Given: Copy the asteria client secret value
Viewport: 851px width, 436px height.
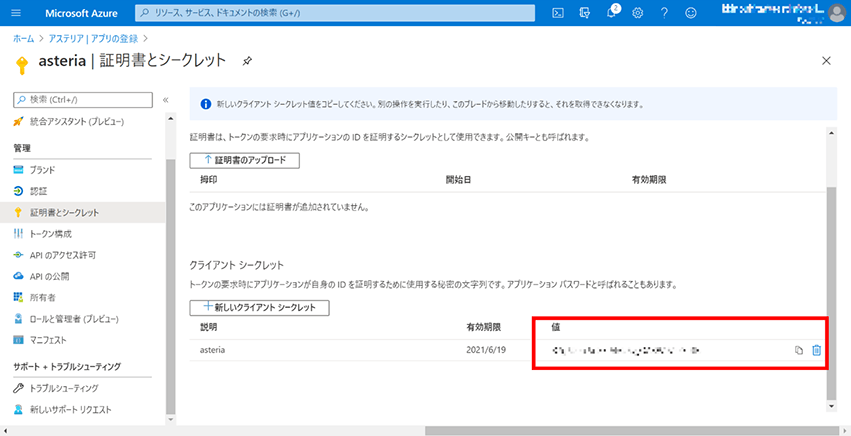Looking at the screenshot, I should point(798,350).
